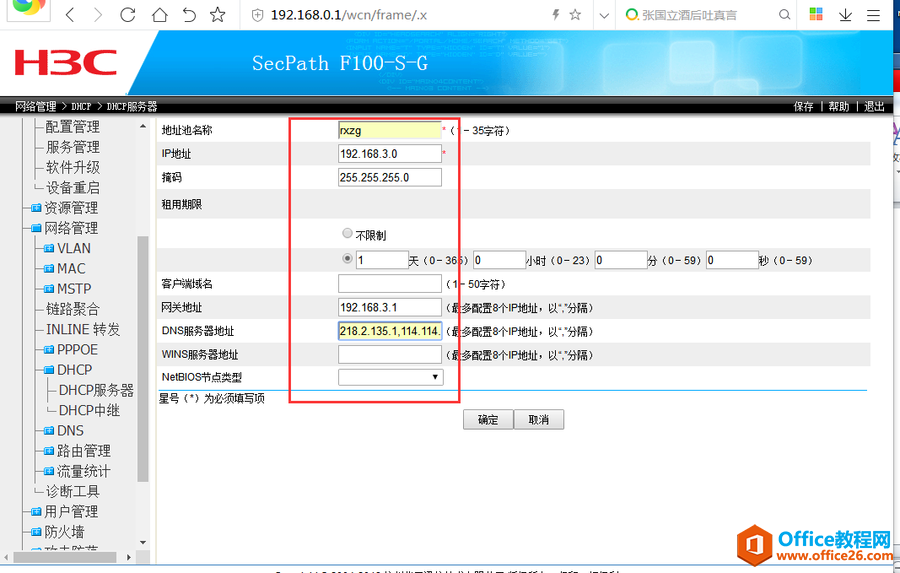Click the undo/restore tab icon
900x573 pixels.
[189, 14]
